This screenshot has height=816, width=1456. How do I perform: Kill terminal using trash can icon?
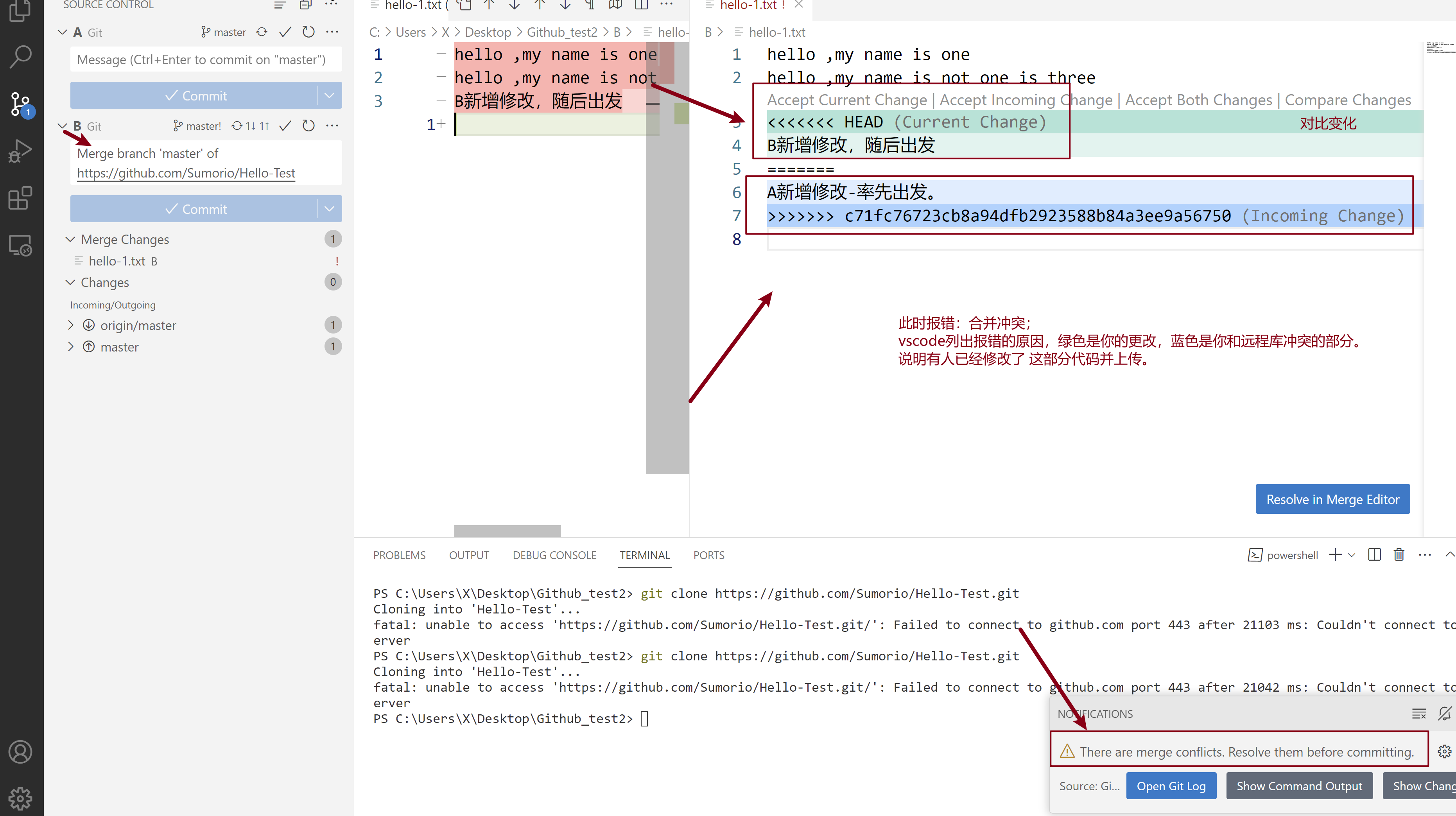point(1399,554)
